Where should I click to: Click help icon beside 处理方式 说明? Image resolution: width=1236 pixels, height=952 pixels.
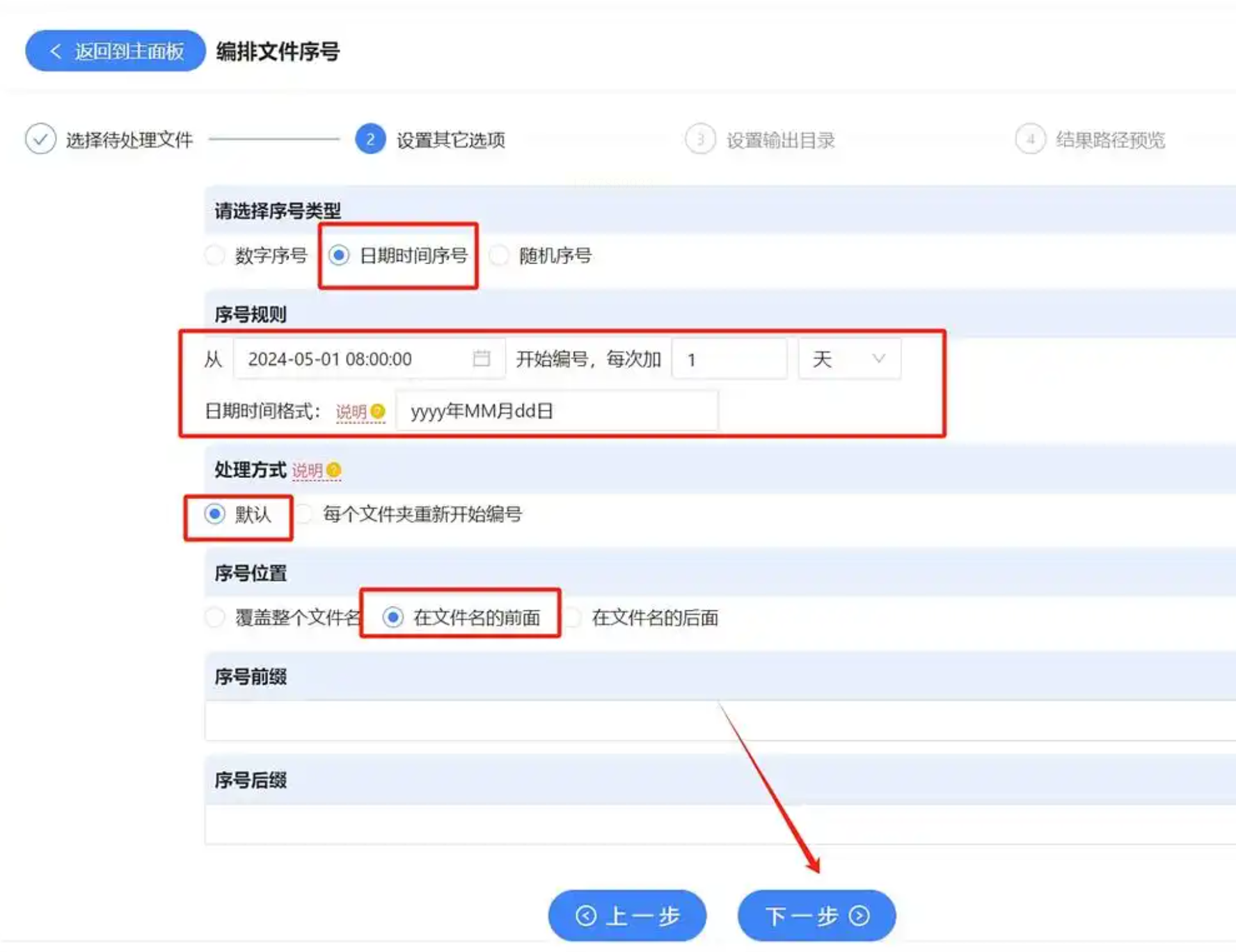(333, 470)
